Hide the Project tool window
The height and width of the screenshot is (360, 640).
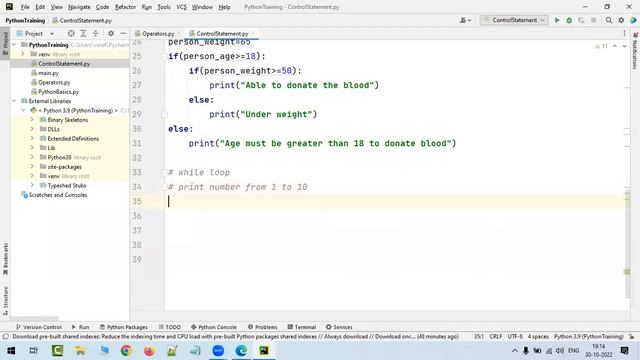point(123,33)
